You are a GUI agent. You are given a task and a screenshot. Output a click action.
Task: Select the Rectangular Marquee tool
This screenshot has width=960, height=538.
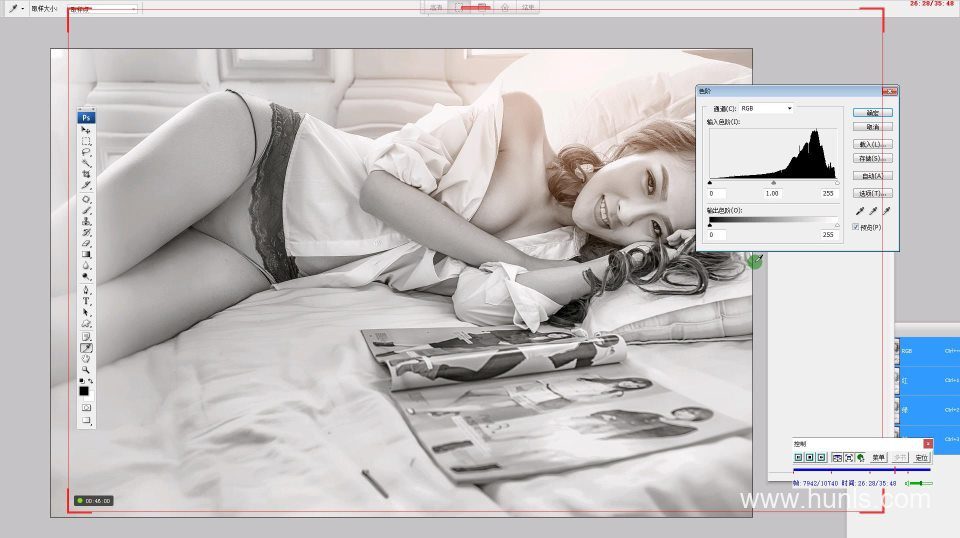(x=86, y=141)
